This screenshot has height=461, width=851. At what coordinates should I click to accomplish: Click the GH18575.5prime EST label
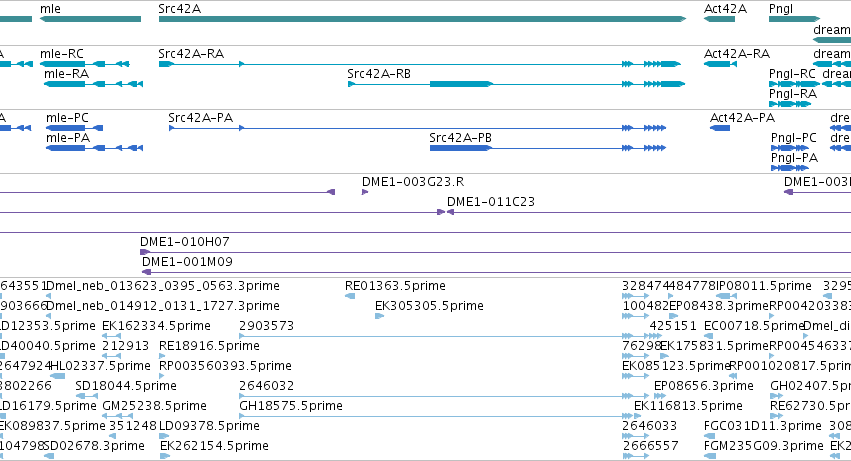tap(291, 406)
